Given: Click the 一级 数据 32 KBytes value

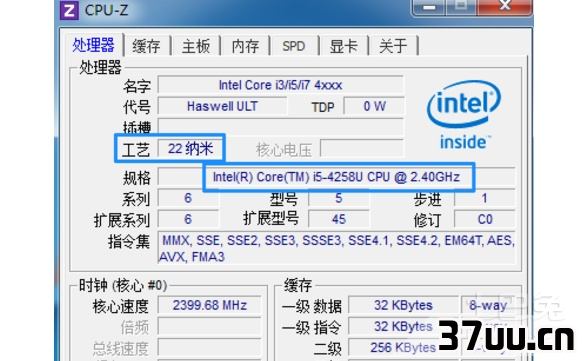Looking at the screenshot, I should (403, 305).
